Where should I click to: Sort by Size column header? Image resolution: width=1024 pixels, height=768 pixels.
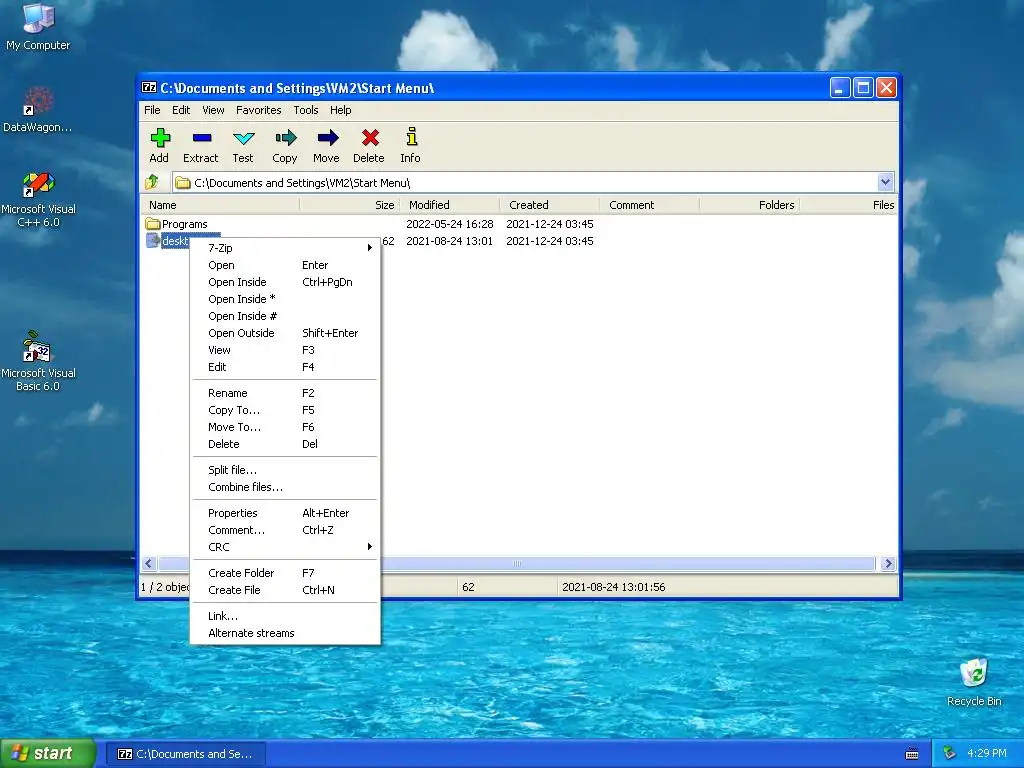click(350, 205)
